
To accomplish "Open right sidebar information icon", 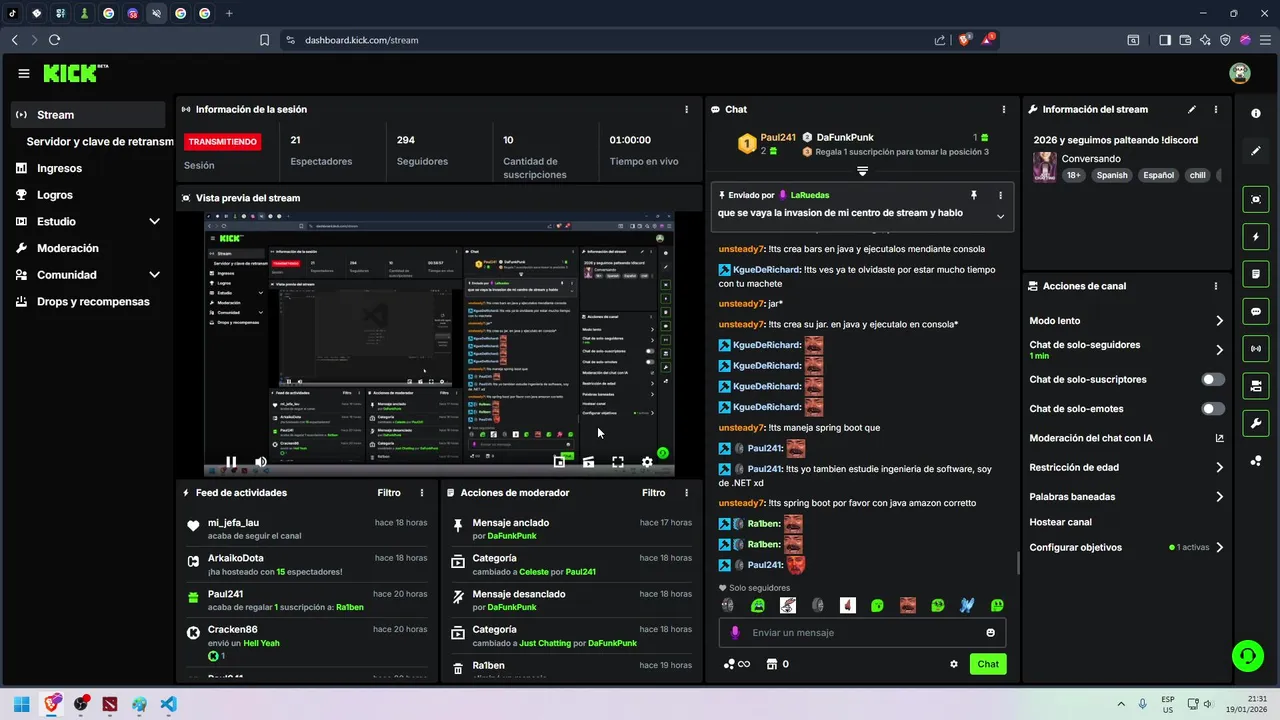I will pos(1256,113).
